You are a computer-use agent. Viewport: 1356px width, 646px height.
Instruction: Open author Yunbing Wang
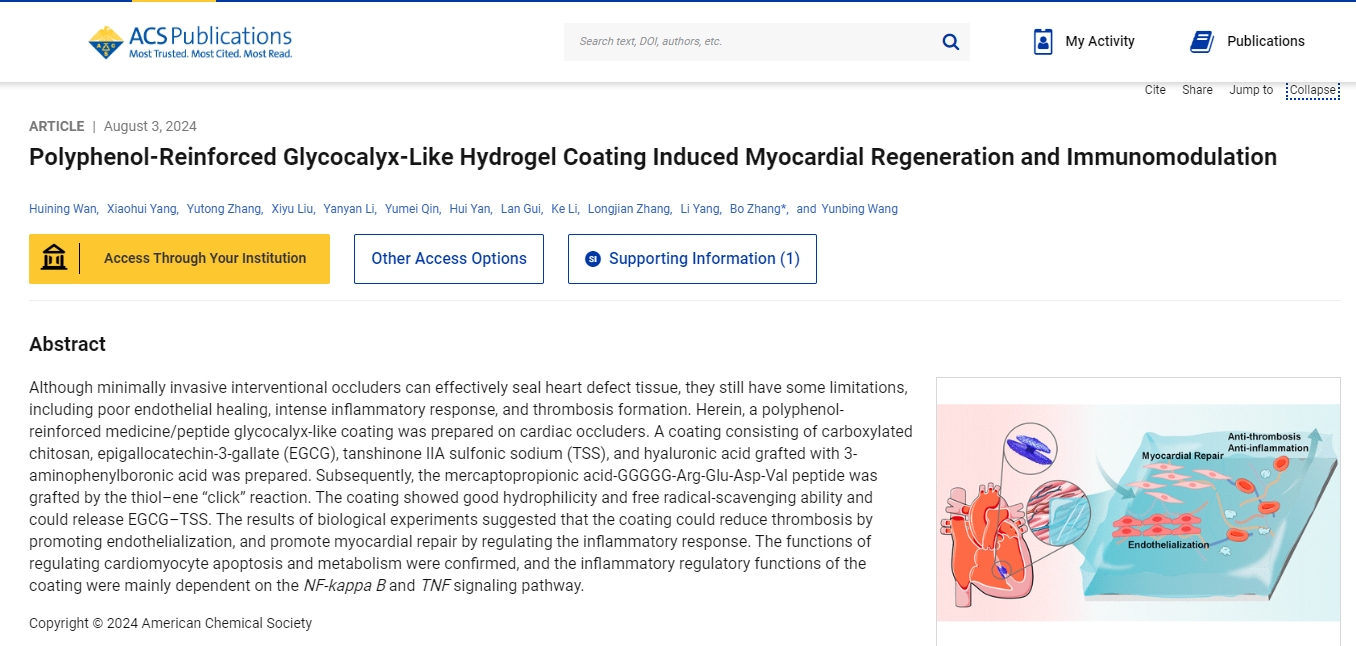coord(860,209)
